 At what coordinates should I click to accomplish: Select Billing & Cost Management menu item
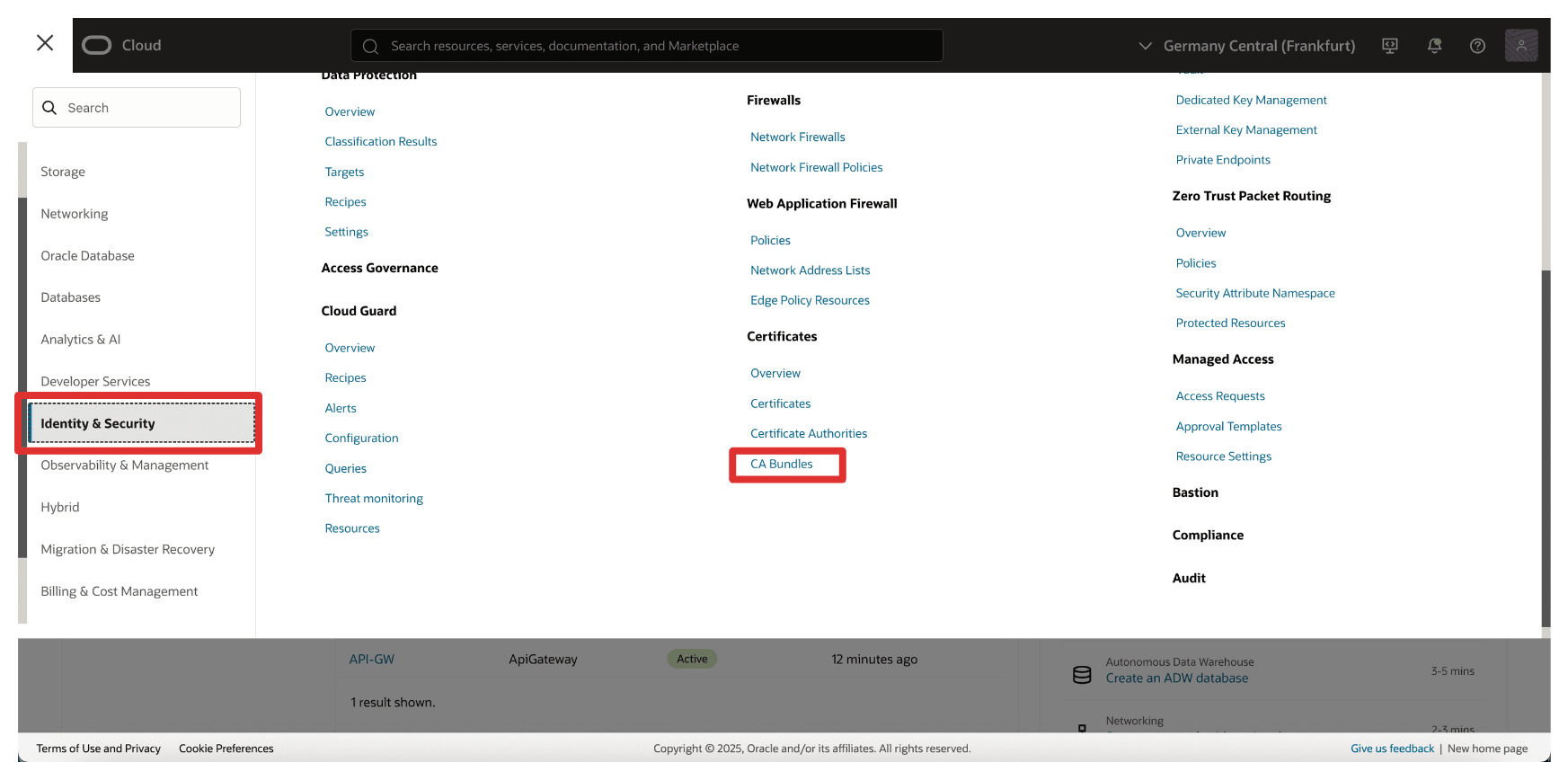[x=120, y=591]
